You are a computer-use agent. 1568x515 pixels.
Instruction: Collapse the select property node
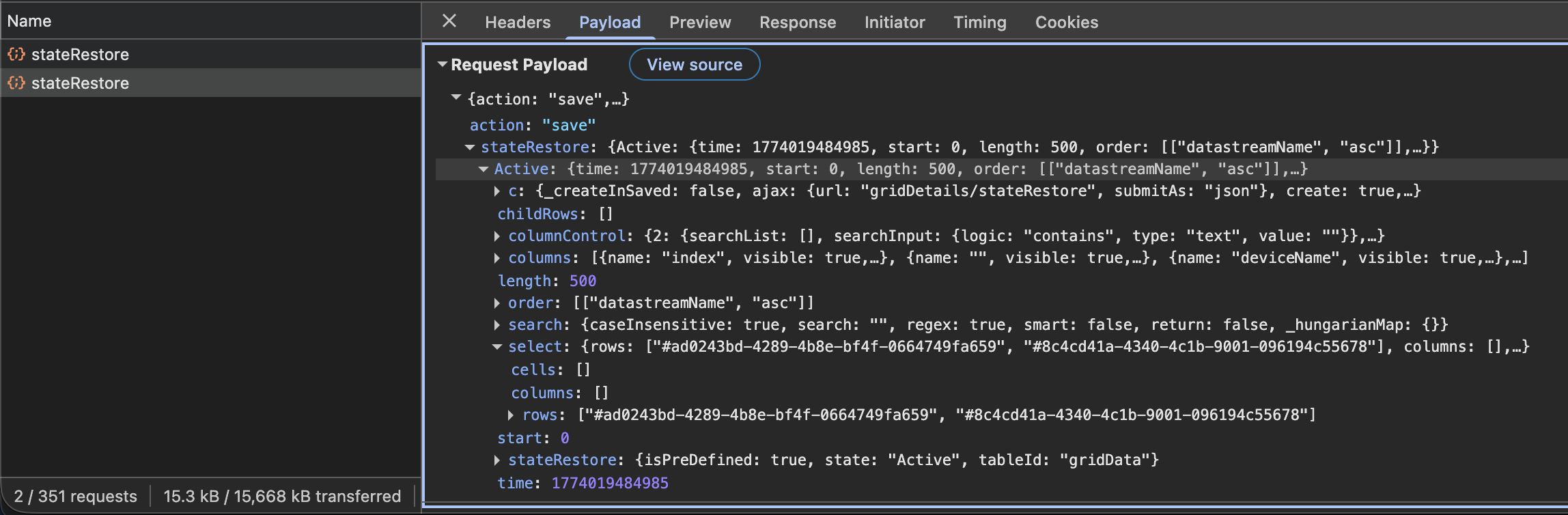pyautogui.click(x=497, y=347)
